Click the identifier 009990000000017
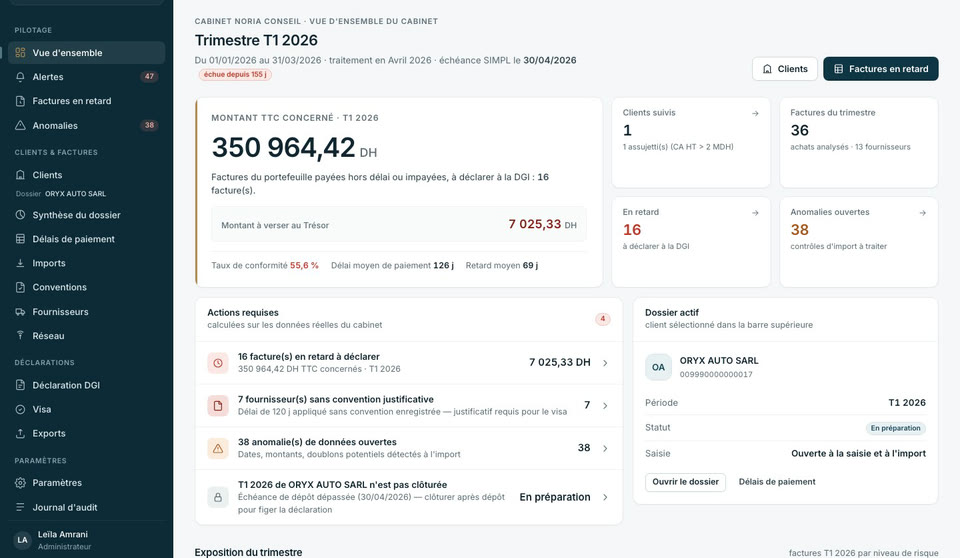Viewport: 960px width, 558px height. pyautogui.click(x=716, y=374)
